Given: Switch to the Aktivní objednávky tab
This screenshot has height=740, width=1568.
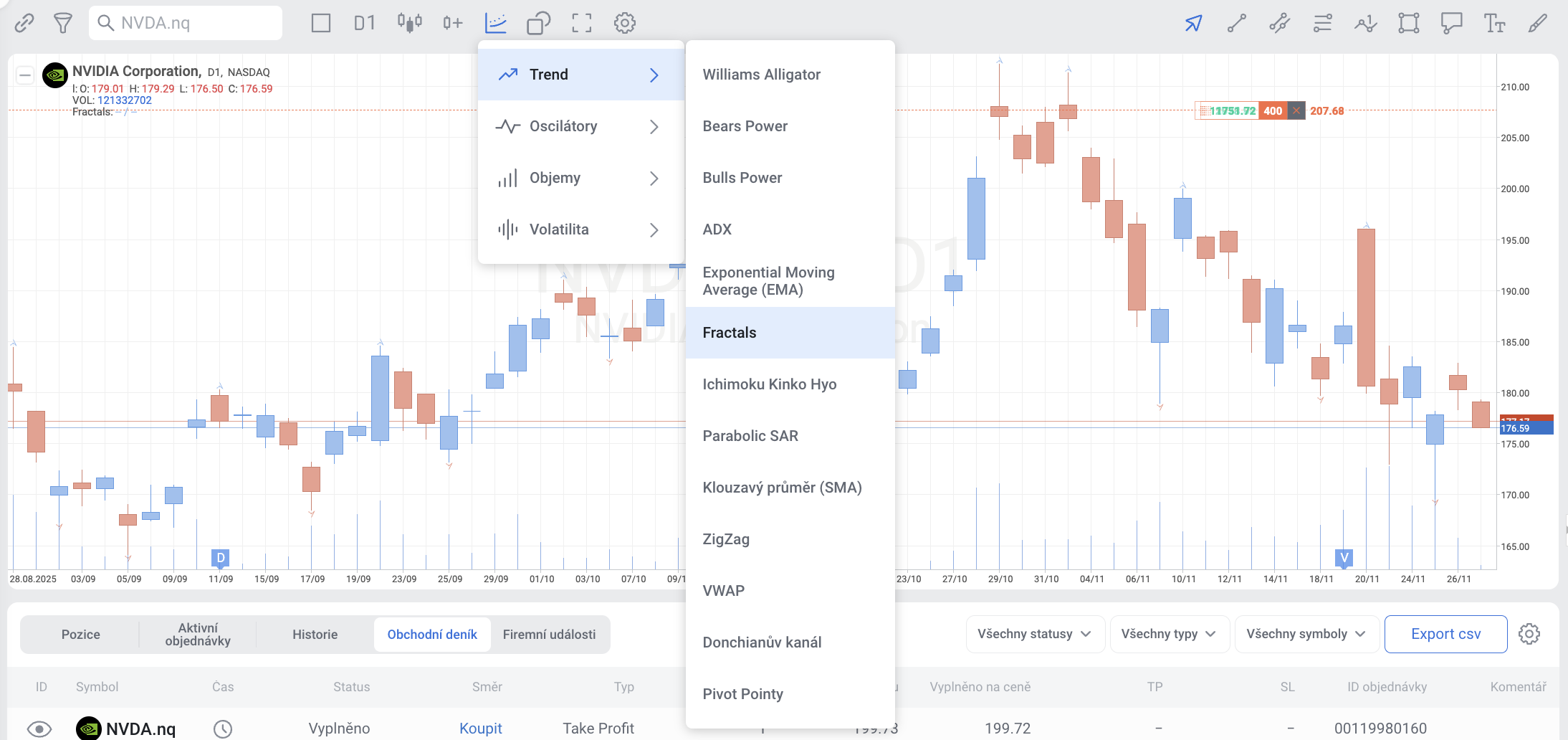Looking at the screenshot, I should [198, 635].
